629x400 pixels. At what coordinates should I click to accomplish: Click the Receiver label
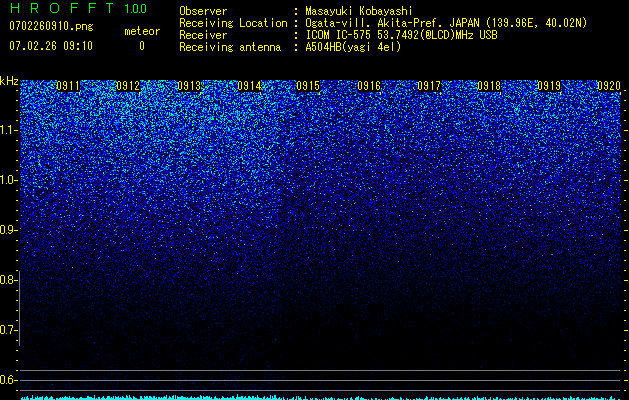(x=203, y=35)
